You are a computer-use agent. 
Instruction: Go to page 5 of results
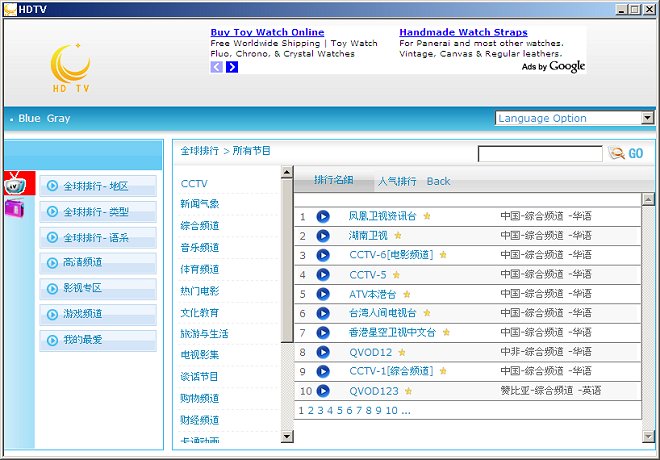340,410
